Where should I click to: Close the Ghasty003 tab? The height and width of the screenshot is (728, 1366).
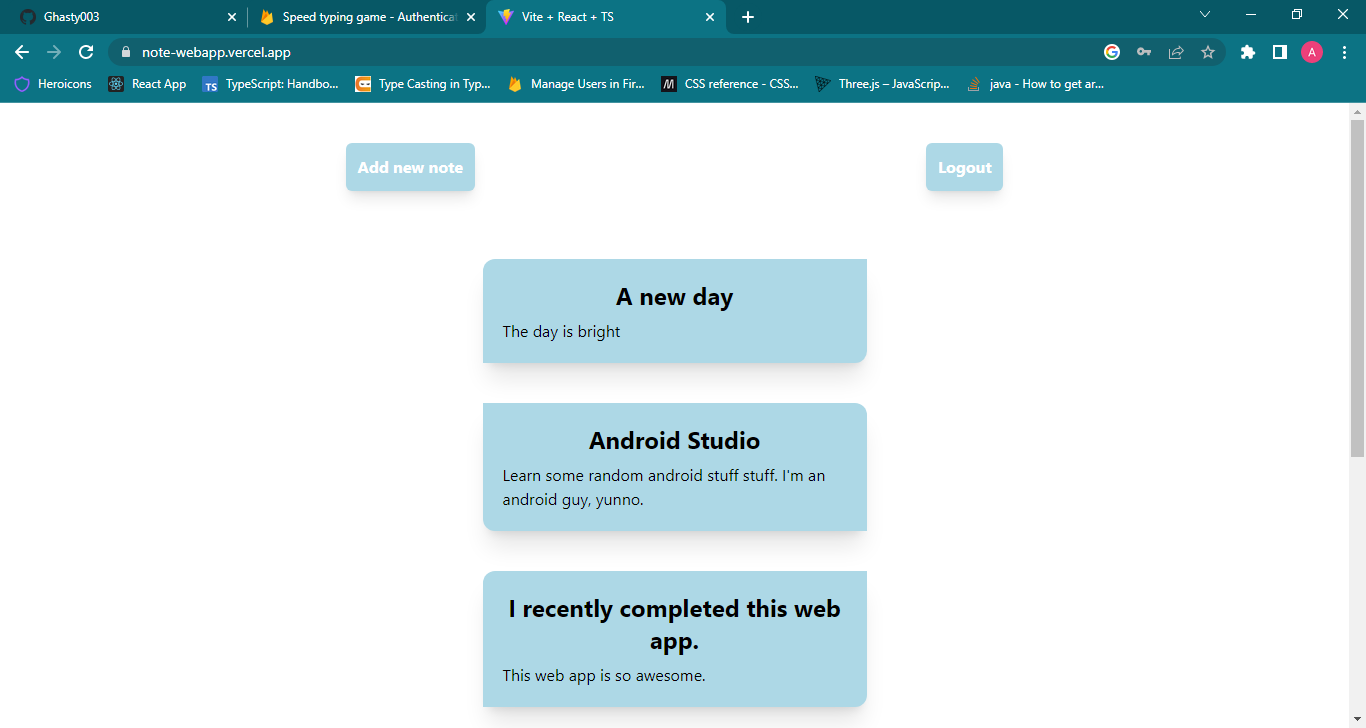coord(232,17)
